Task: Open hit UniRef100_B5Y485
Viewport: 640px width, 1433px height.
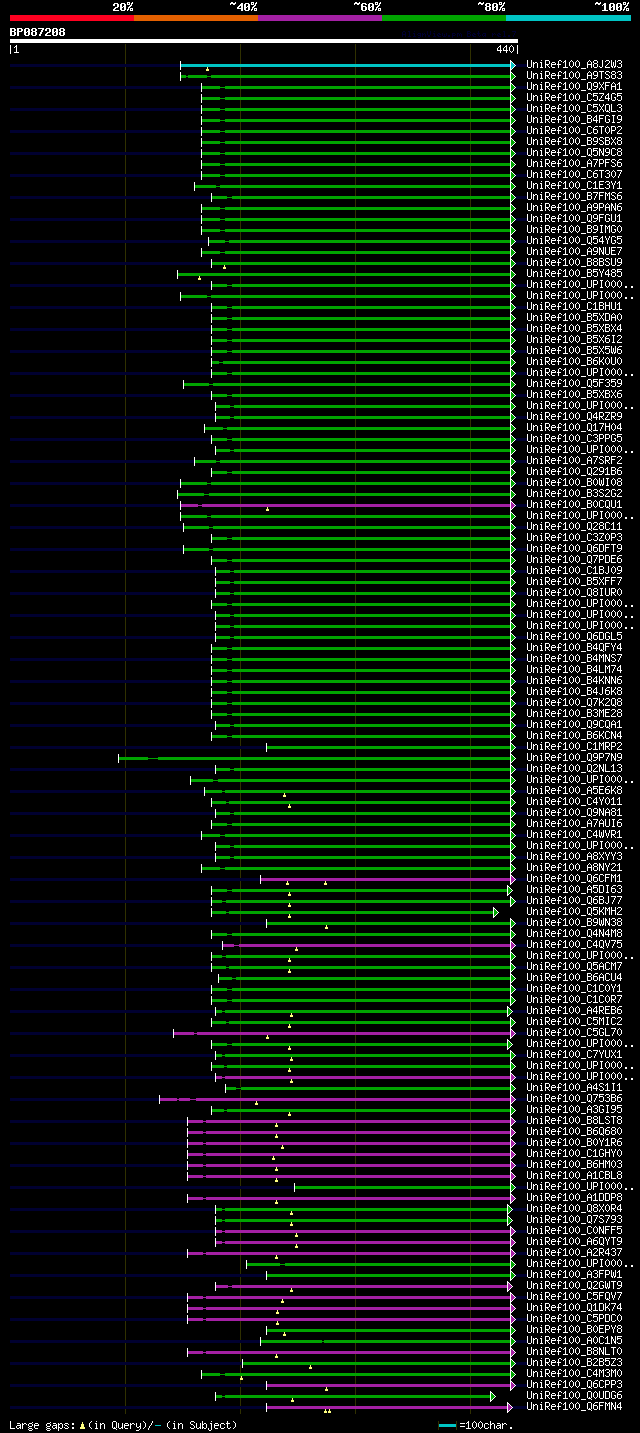Action: click(574, 274)
